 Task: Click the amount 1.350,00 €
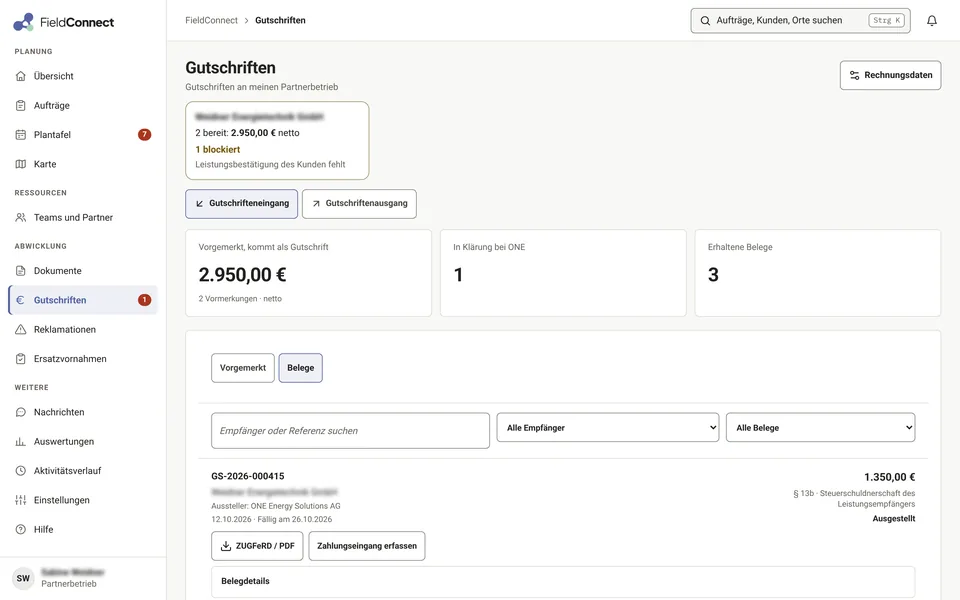pyautogui.click(x=890, y=477)
